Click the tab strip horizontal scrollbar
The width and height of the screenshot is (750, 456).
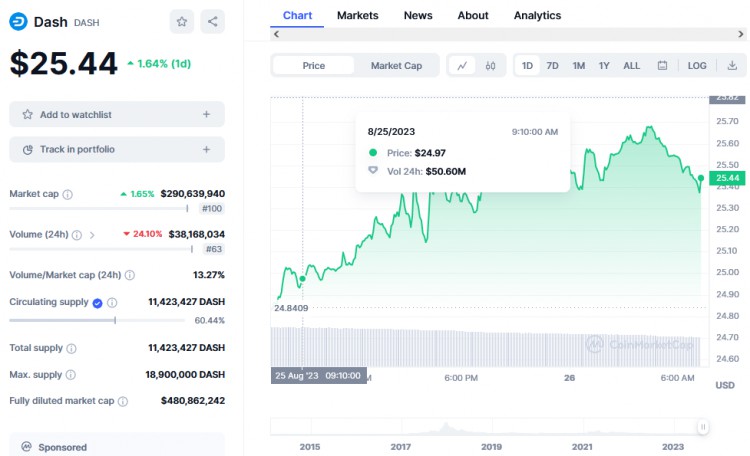pos(508,34)
